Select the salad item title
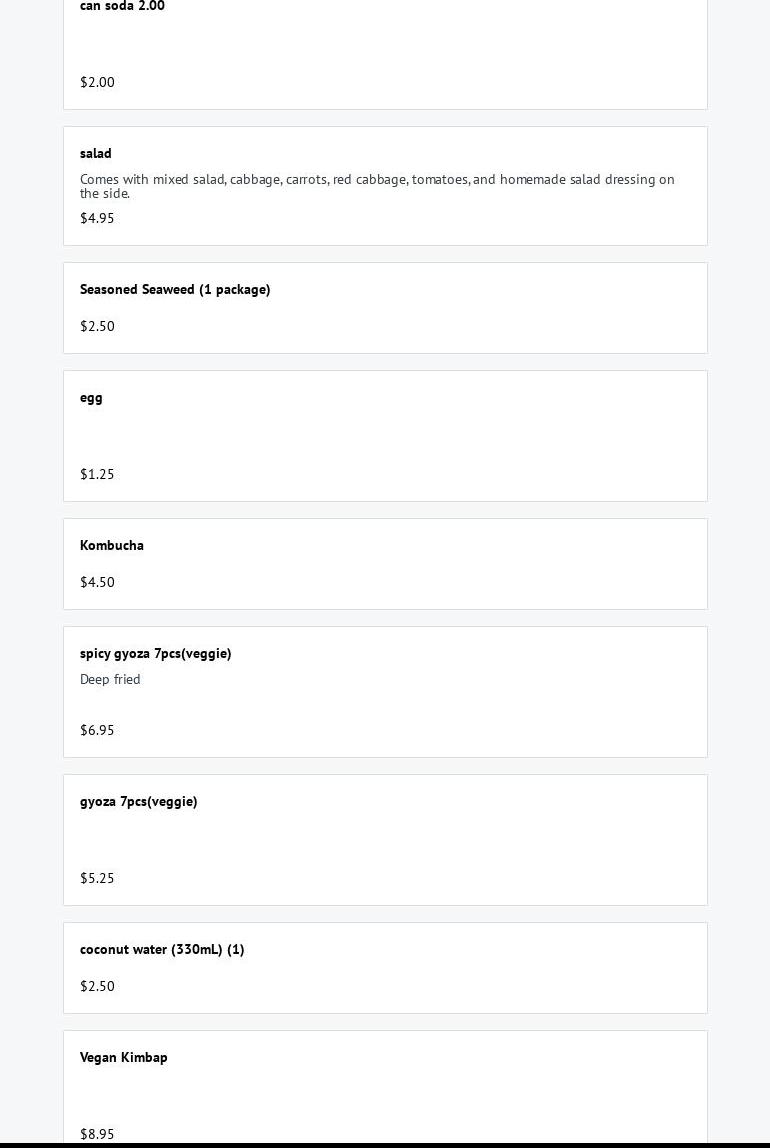The width and height of the screenshot is (770, 1148). click(x=96, y=153)
